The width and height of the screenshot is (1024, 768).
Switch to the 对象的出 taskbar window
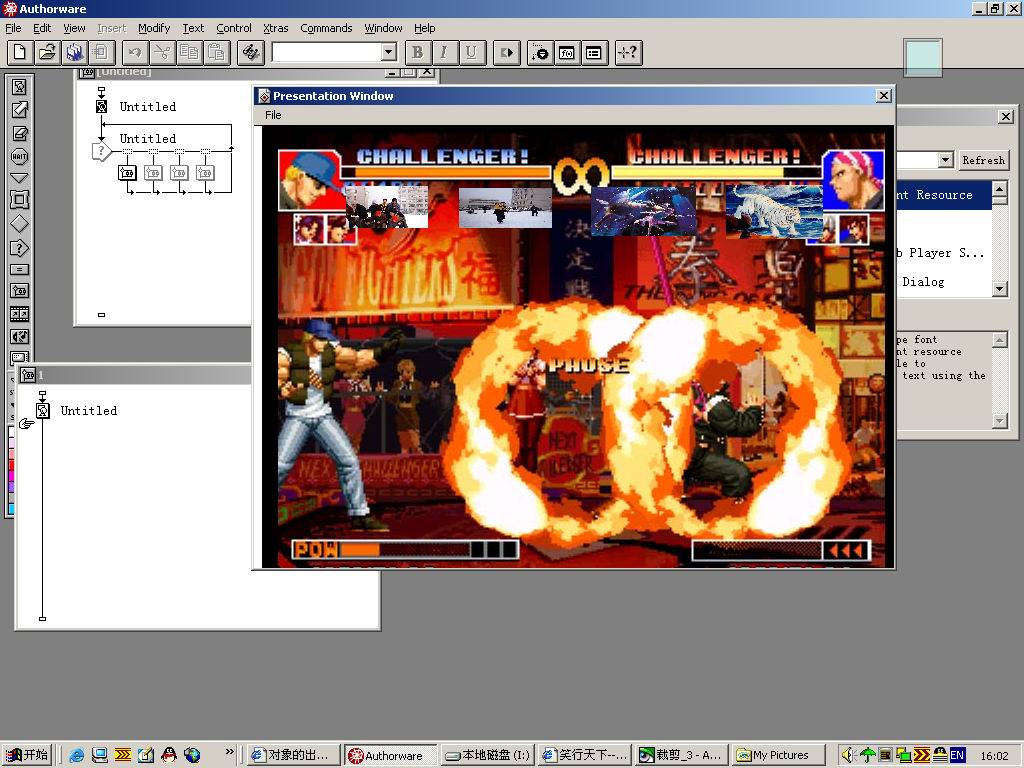(x=295, y=755)
